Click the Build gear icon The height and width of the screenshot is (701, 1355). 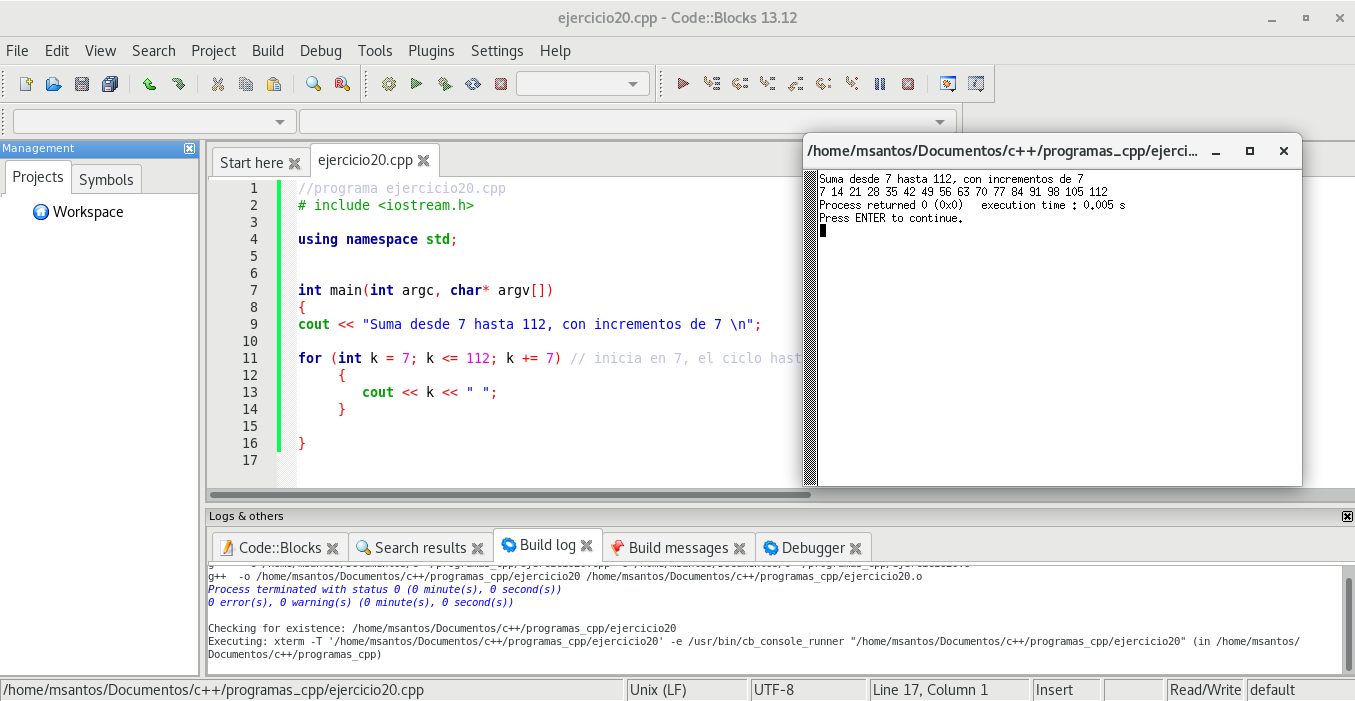click(x=389, y=84)
